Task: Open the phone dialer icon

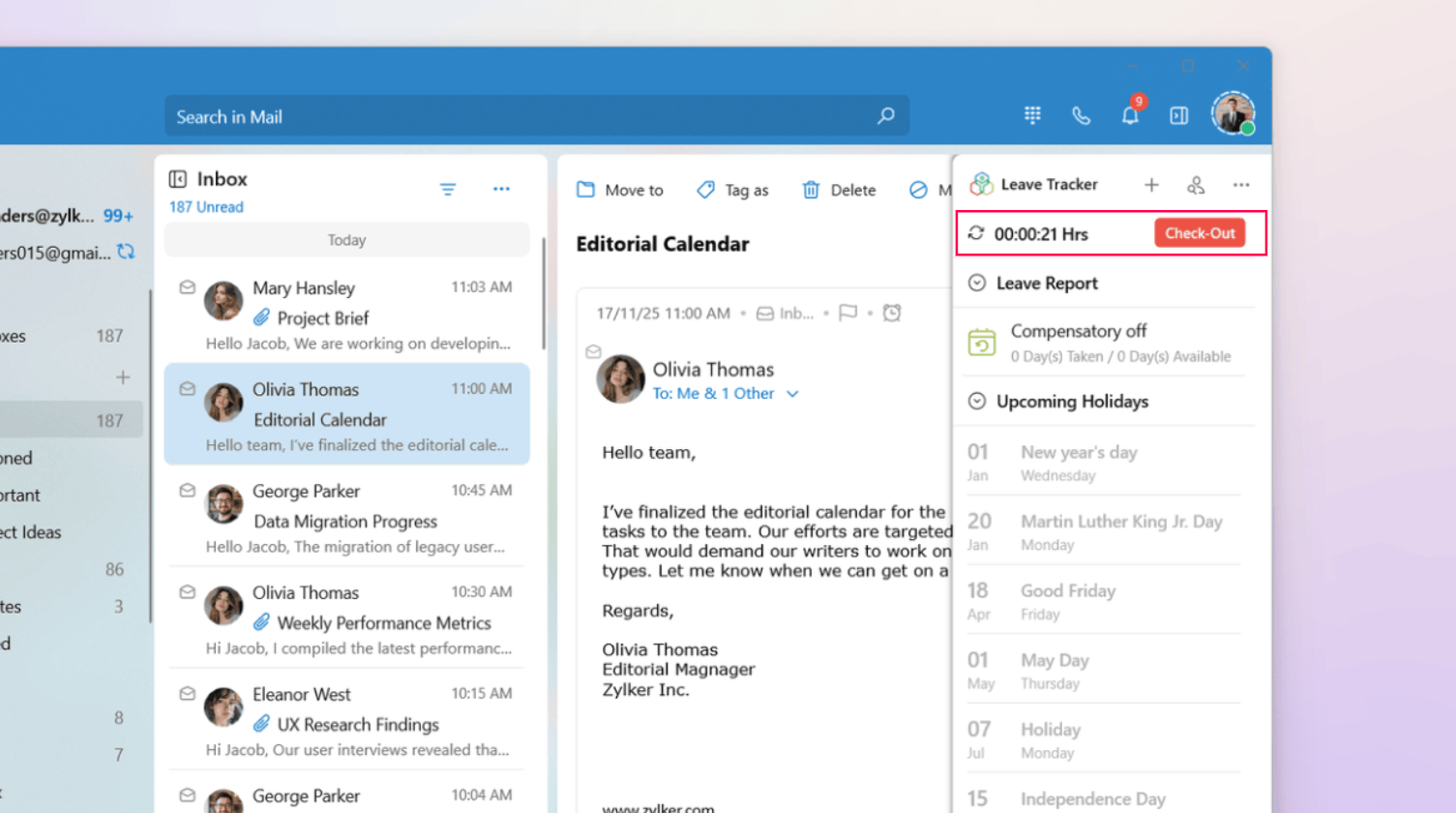Action: [x=1081, y=116]
